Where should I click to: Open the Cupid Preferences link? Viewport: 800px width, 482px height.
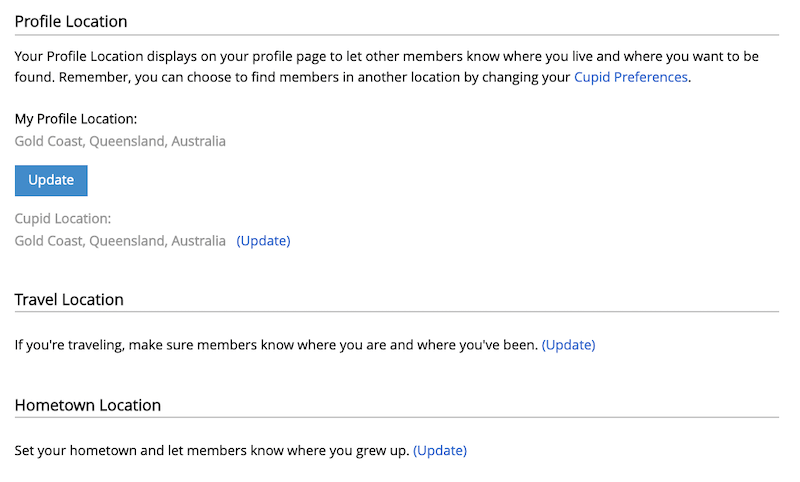pyautogui.click(x=630, y=77)
